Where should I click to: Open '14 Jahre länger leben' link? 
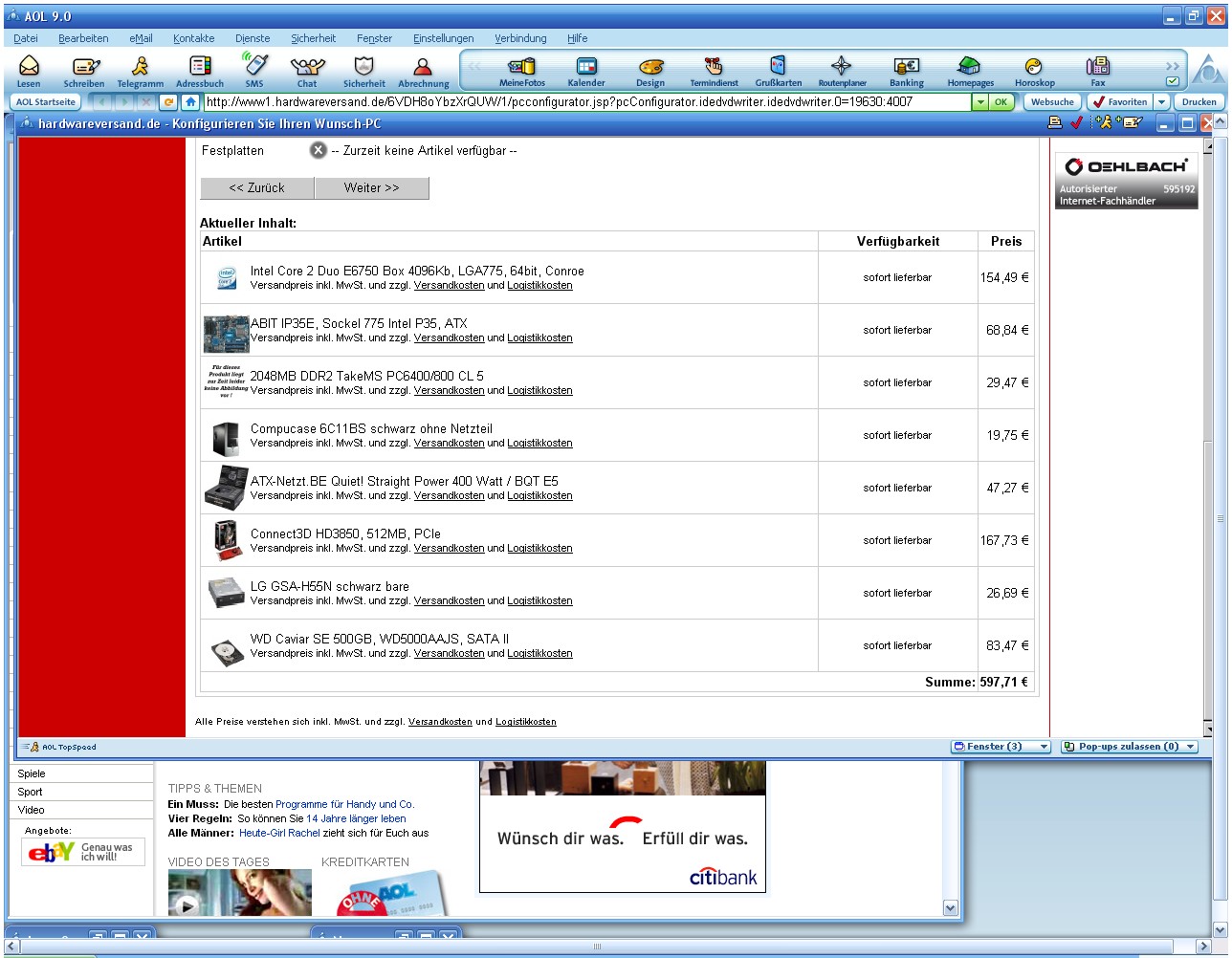tap(356, 818)
